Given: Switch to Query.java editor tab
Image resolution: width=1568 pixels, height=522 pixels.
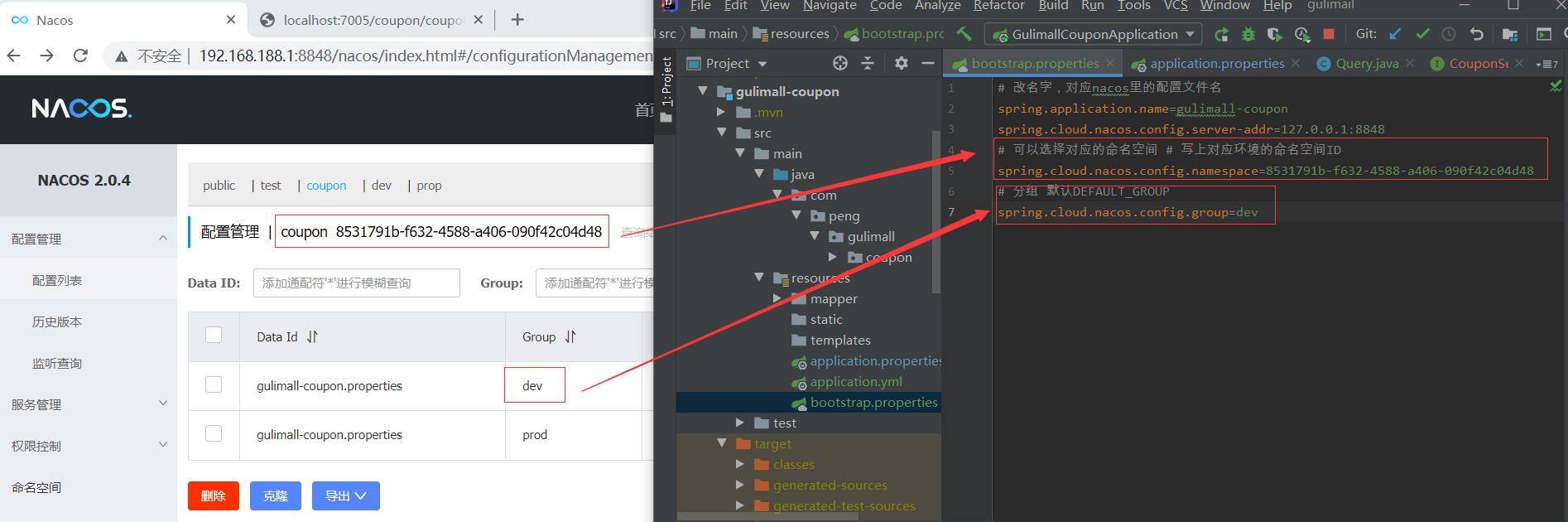Looking at the screenshot, I should pos(1367,63).
